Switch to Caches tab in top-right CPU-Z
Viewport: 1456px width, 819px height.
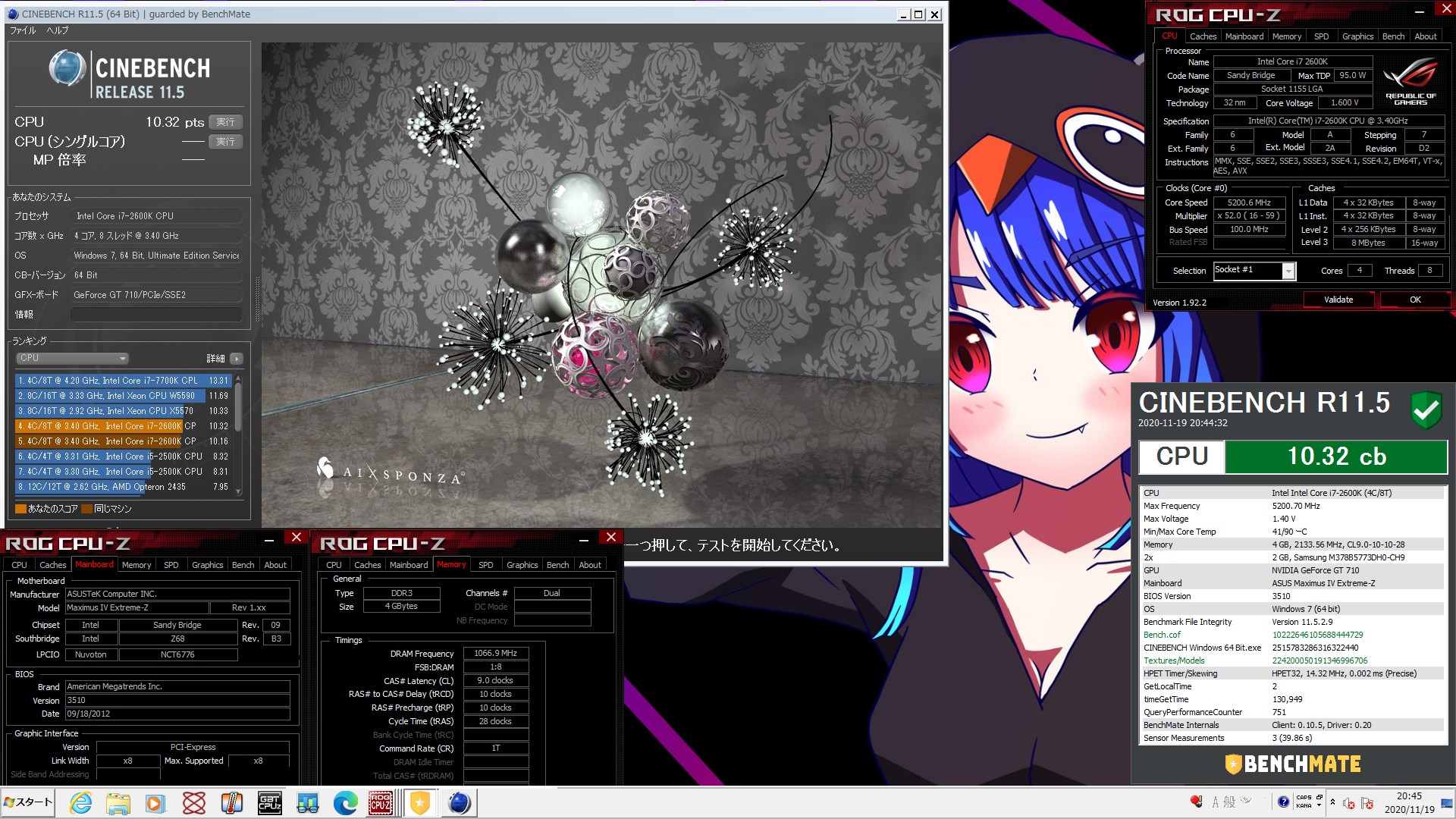point(1203,36)
